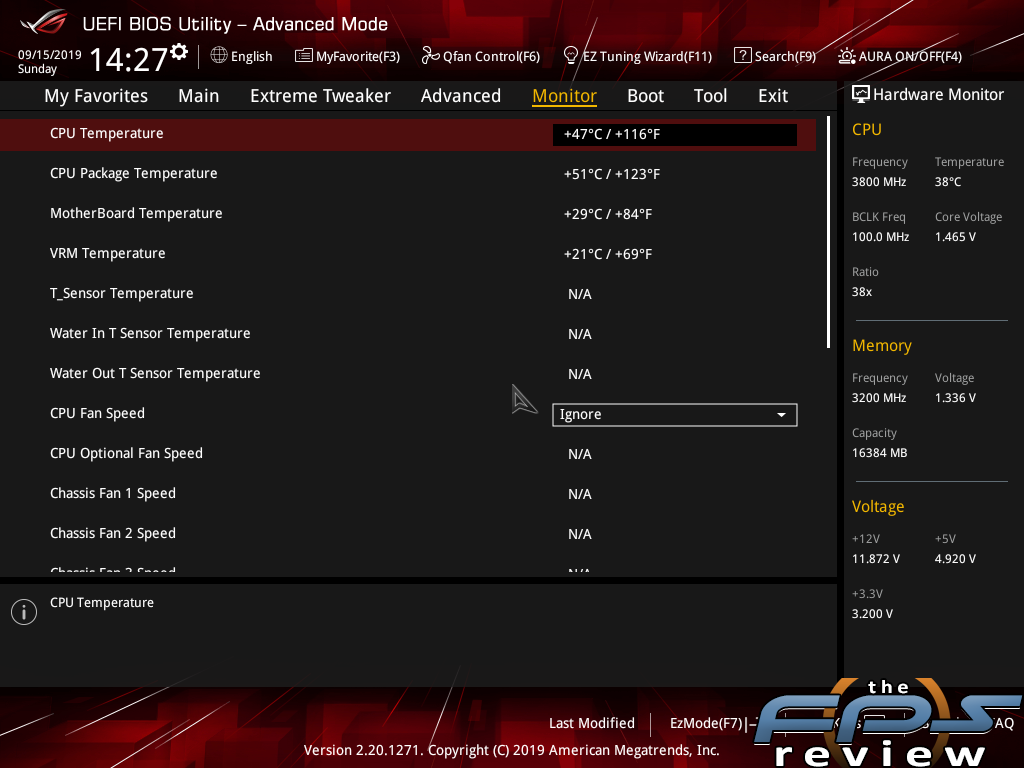
Task: Click the 3.200 V reading
Action: click(872, 614)
